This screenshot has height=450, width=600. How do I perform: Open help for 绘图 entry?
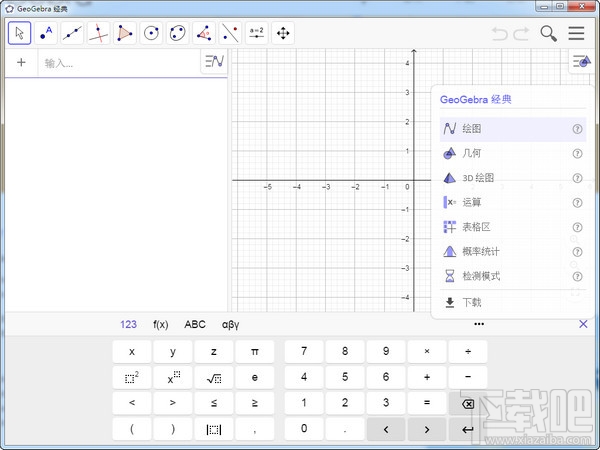[x=577, y=129]
